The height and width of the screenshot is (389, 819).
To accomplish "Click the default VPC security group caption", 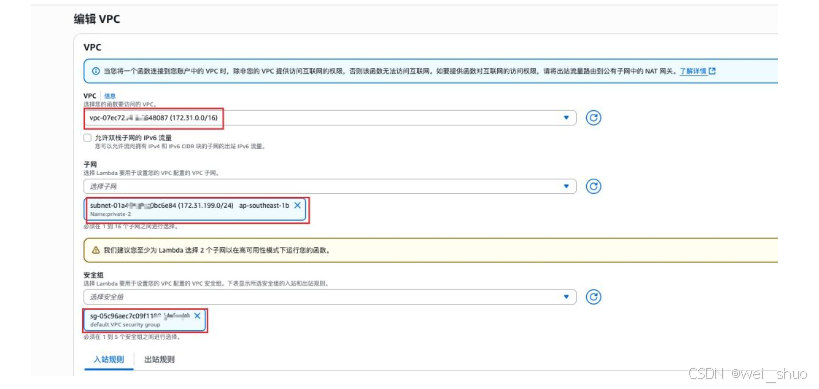I will [125, 325].
